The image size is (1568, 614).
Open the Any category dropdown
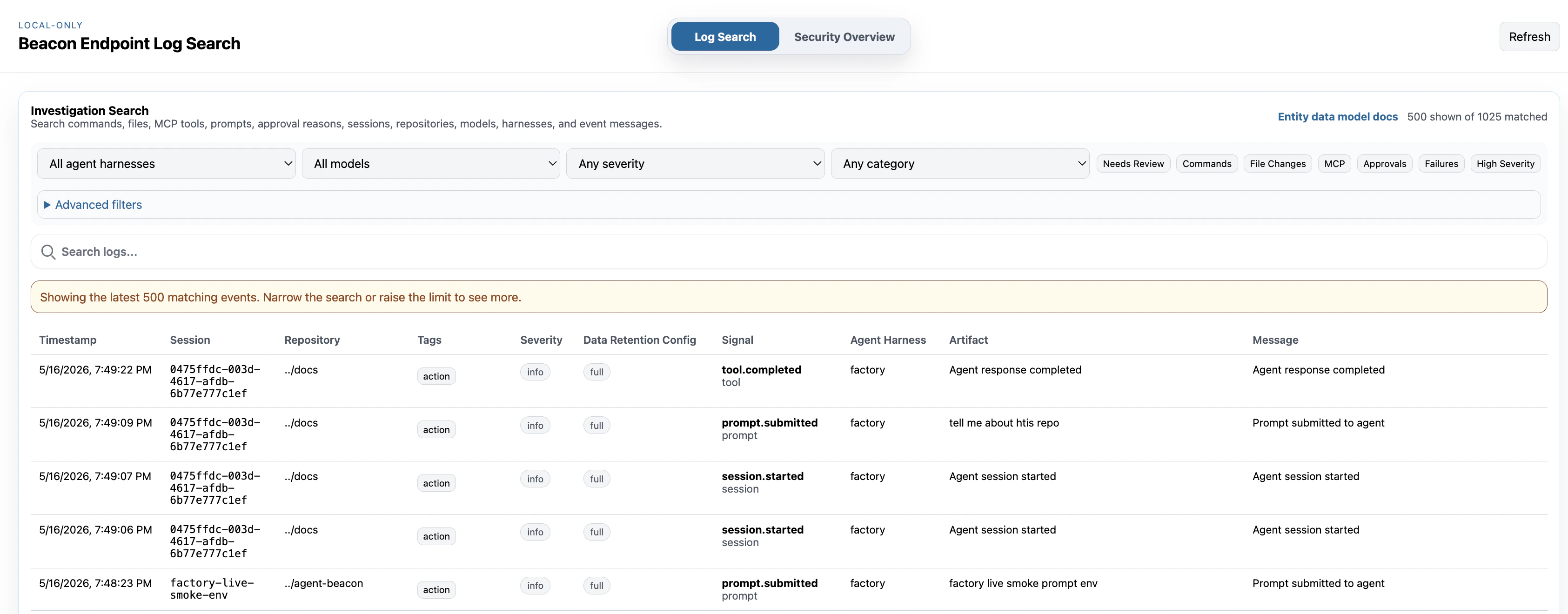(x=960, y=164)
